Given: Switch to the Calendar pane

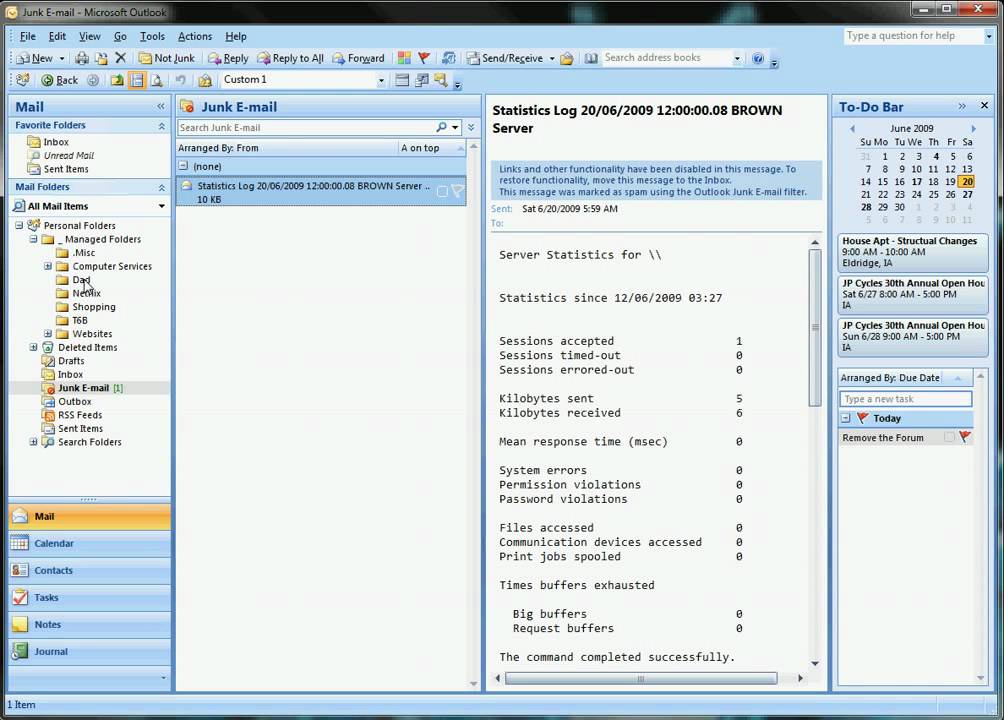Looking at the screenshot, I should (90, 543).
